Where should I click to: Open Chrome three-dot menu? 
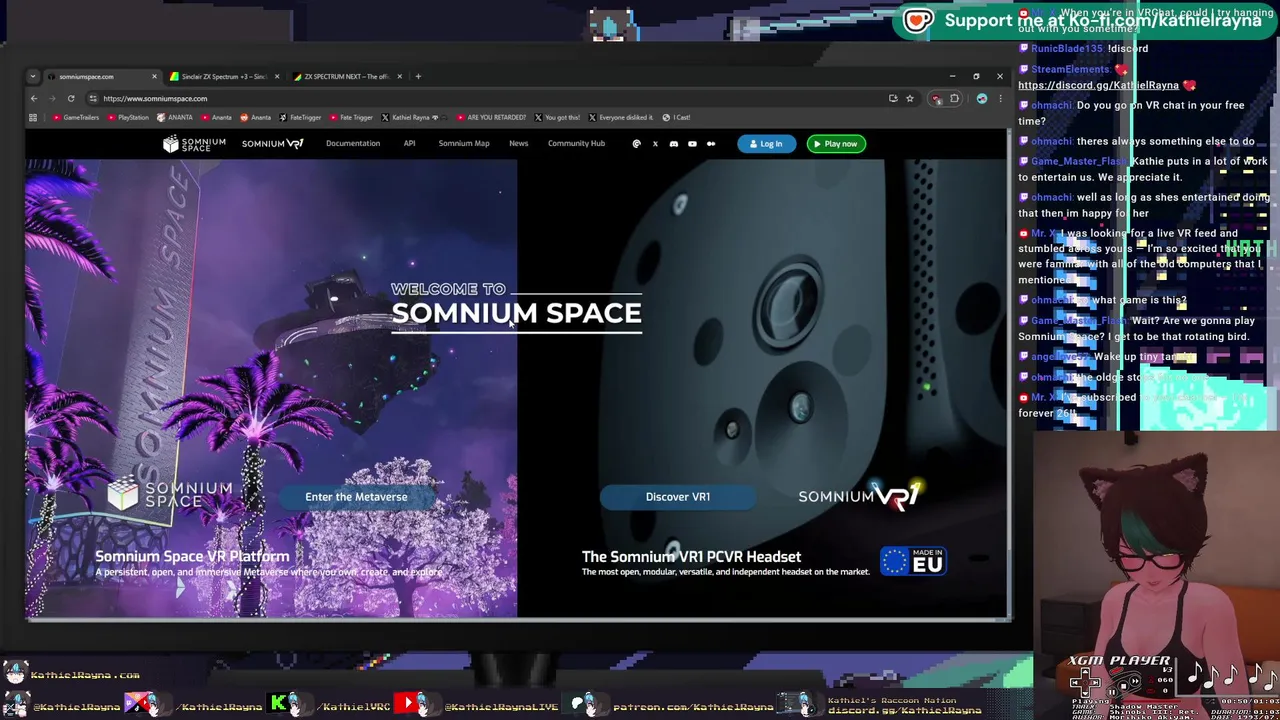(1000, 98)
